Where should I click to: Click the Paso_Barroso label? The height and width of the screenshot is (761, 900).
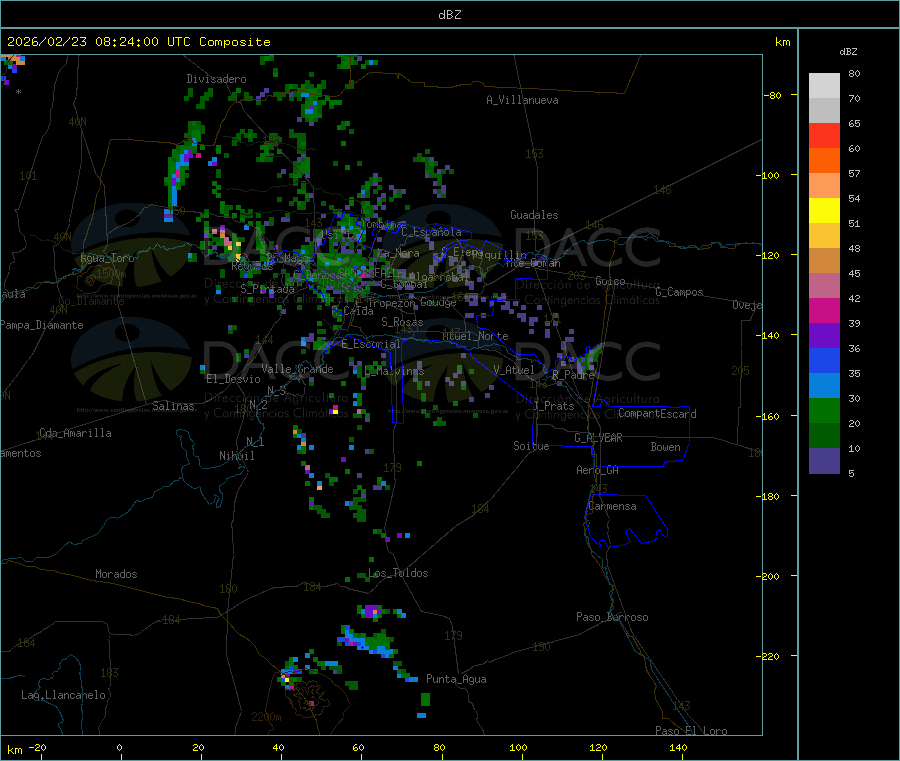[612, 617]
